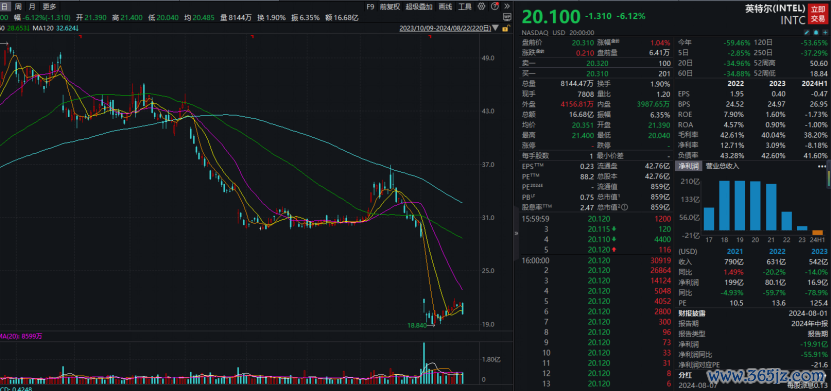Click the orange 24H1 bar in profit chart
Screen dimensions: 831x391
click(818, 232)
